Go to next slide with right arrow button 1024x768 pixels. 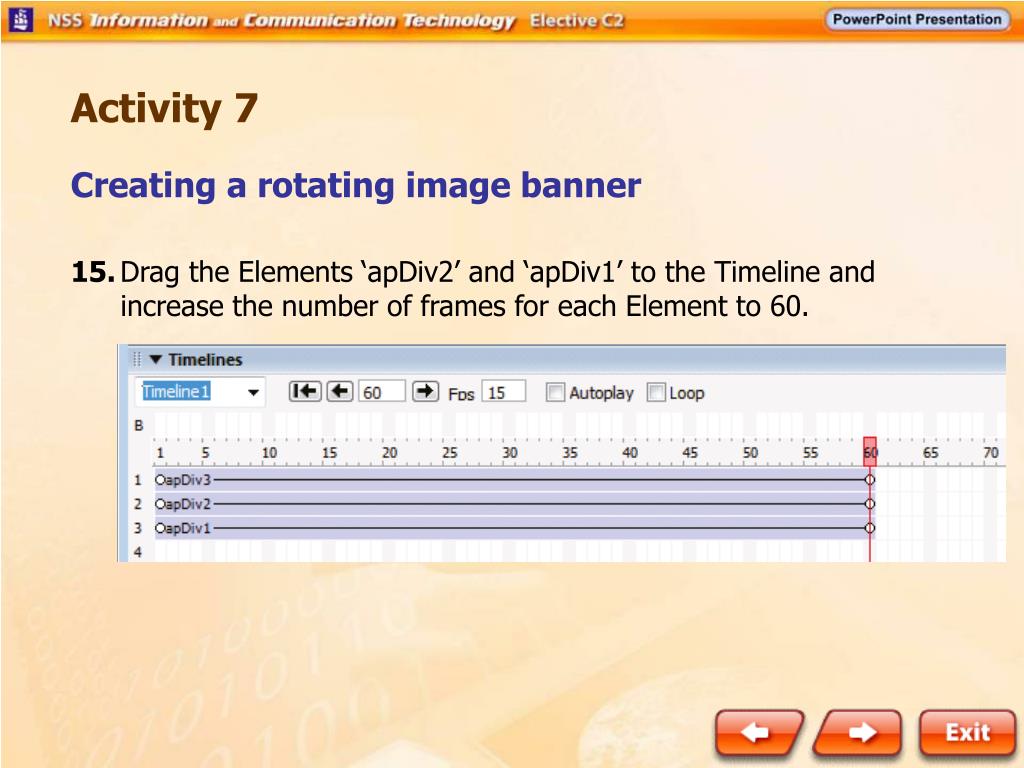[858, 733]
